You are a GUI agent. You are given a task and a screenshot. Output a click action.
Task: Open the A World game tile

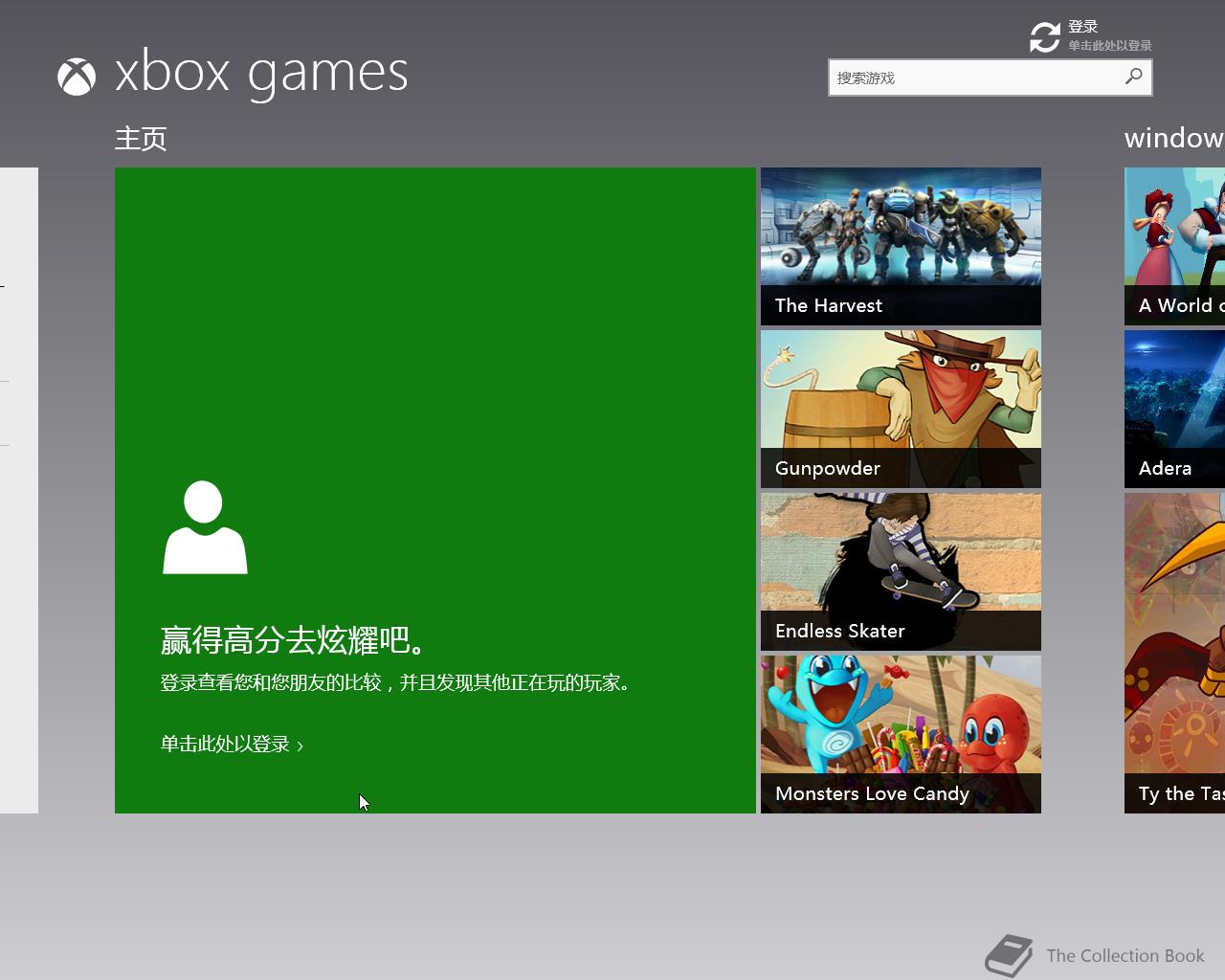click(x=1174, y=246)
